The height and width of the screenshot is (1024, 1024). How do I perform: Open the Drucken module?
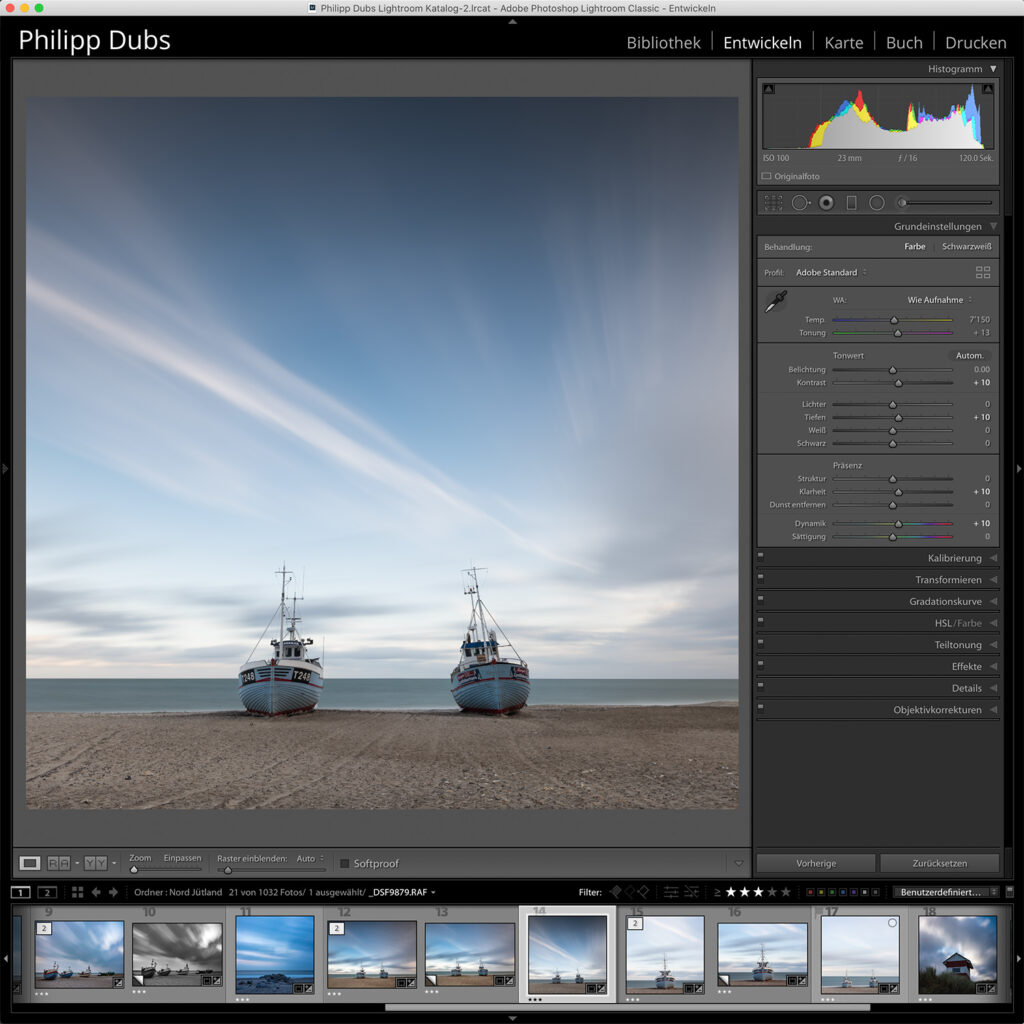975,42
